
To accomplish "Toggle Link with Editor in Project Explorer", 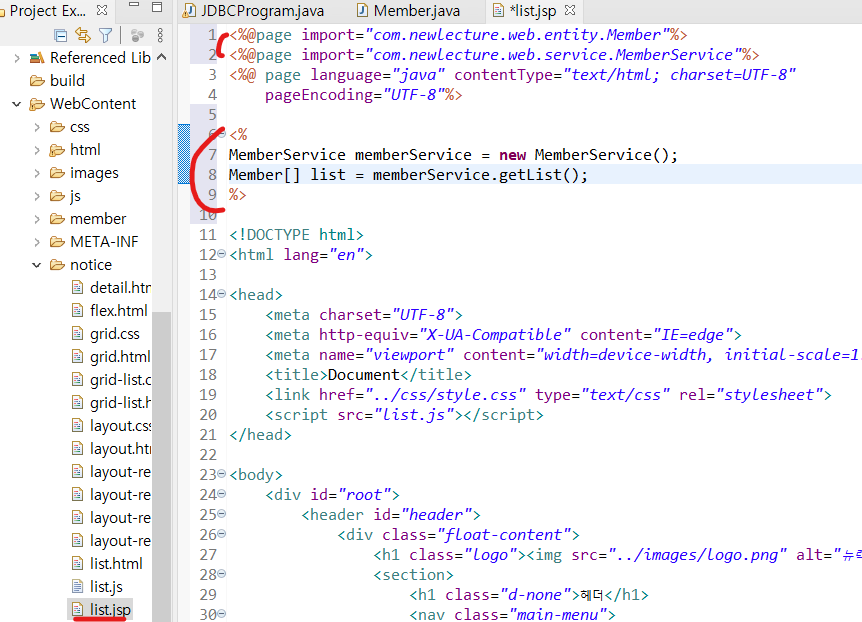I will 83,35.
